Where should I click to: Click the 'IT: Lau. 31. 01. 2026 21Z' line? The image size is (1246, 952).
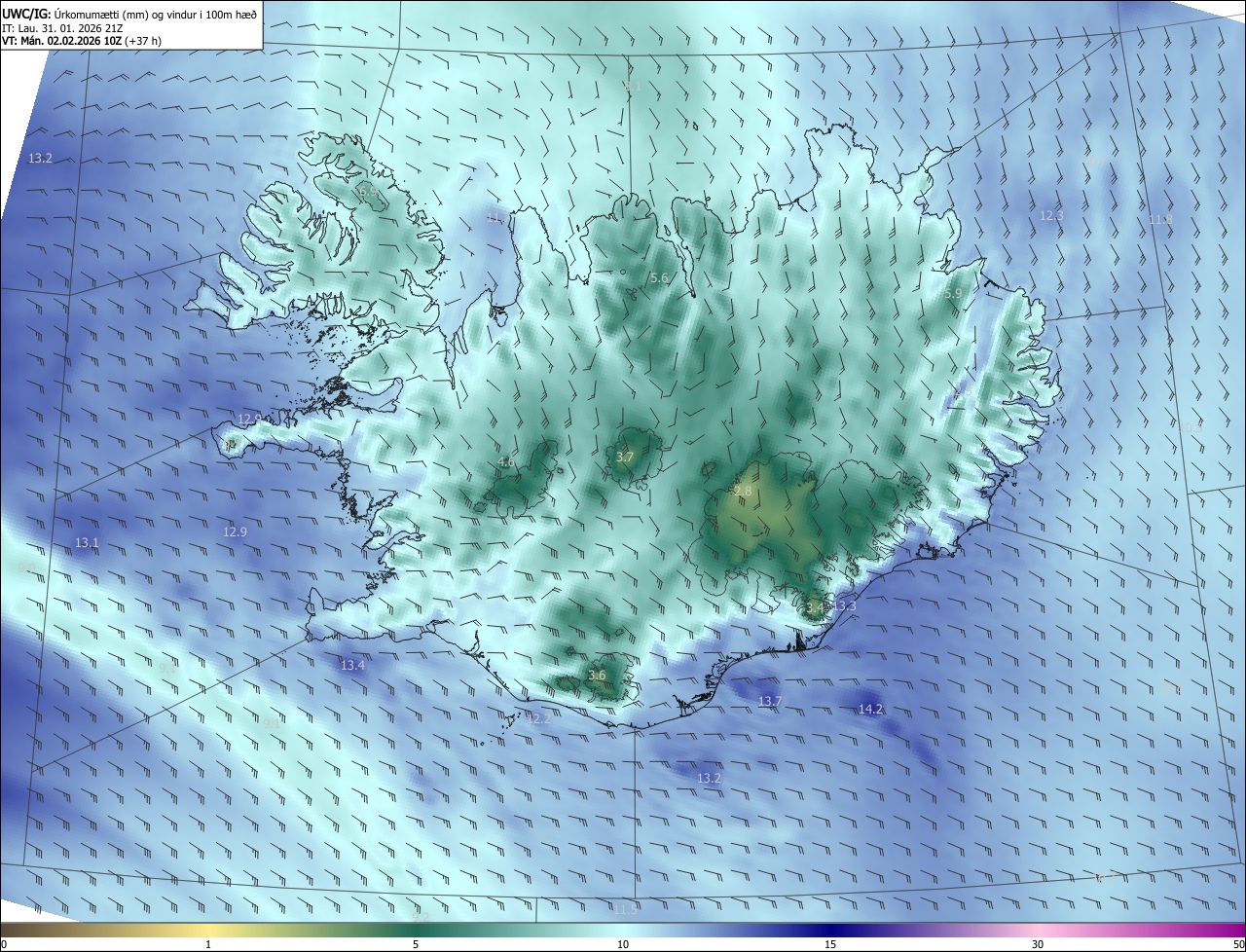tap(64, 26)
